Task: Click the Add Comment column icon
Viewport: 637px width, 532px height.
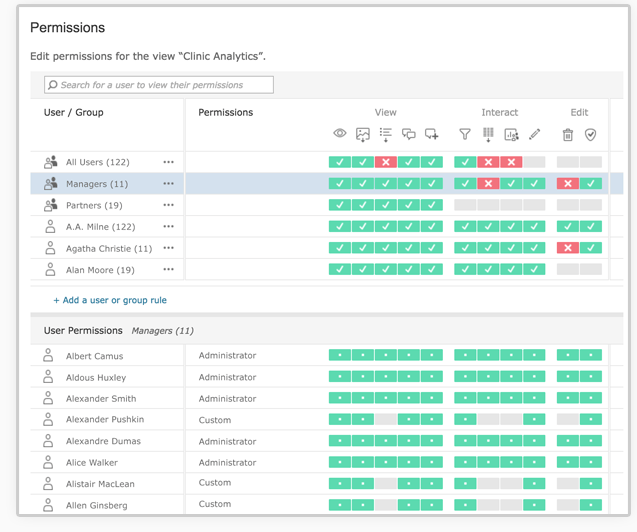Action: (431, 134)
